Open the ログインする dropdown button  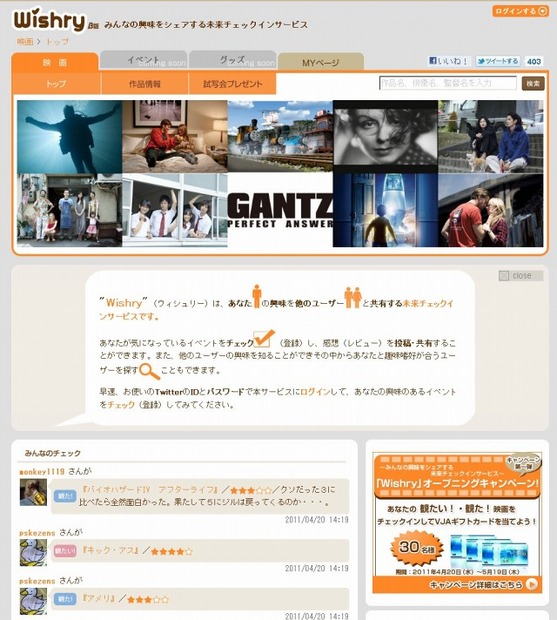(520, 11)
